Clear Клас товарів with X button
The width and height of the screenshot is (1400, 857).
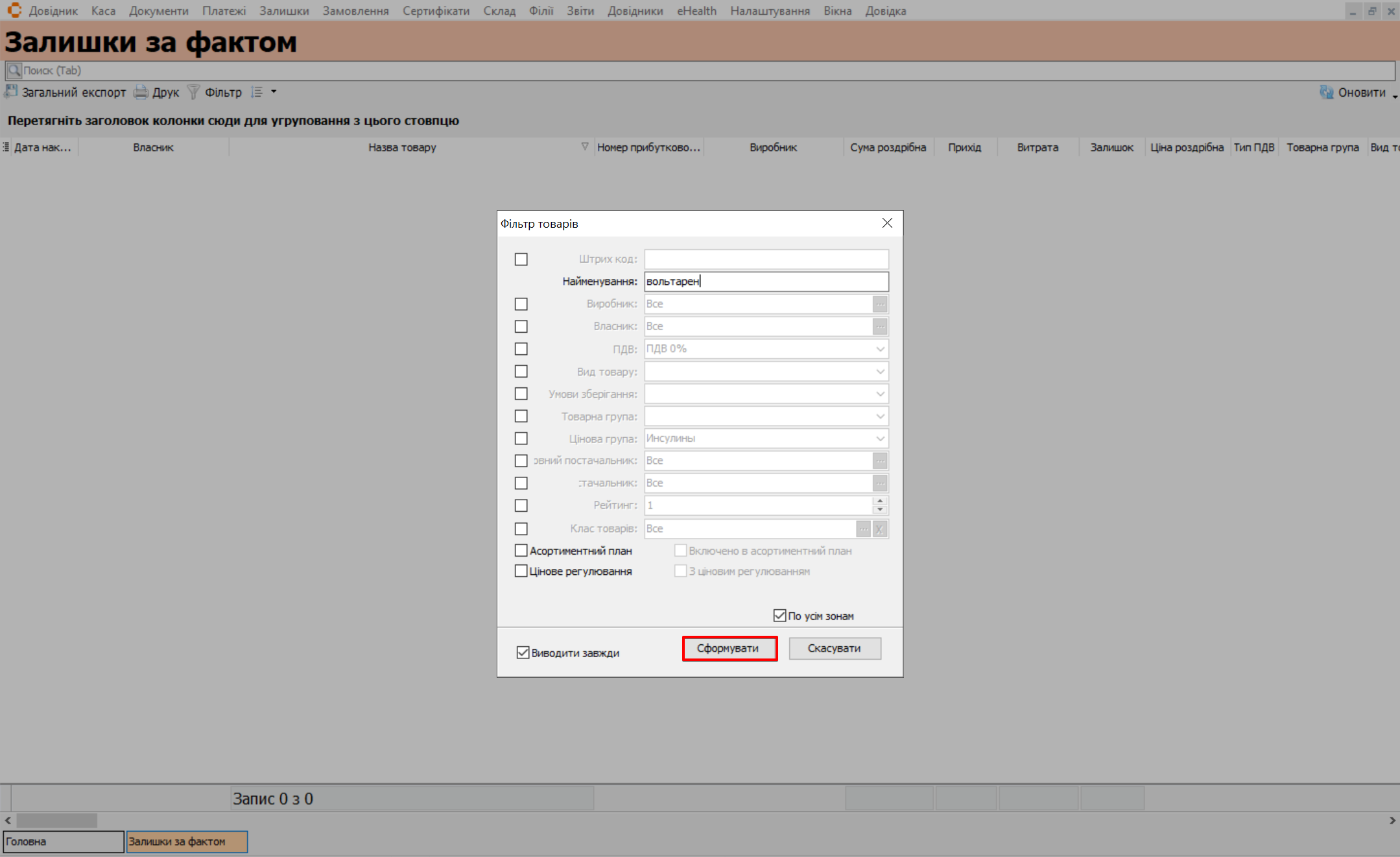880,529
